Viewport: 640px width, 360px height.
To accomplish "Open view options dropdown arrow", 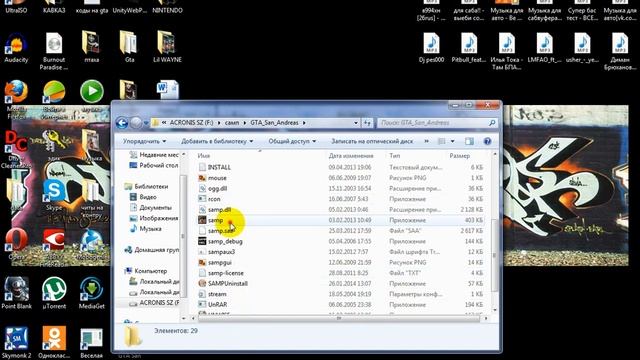I will (x=452, y=141).
